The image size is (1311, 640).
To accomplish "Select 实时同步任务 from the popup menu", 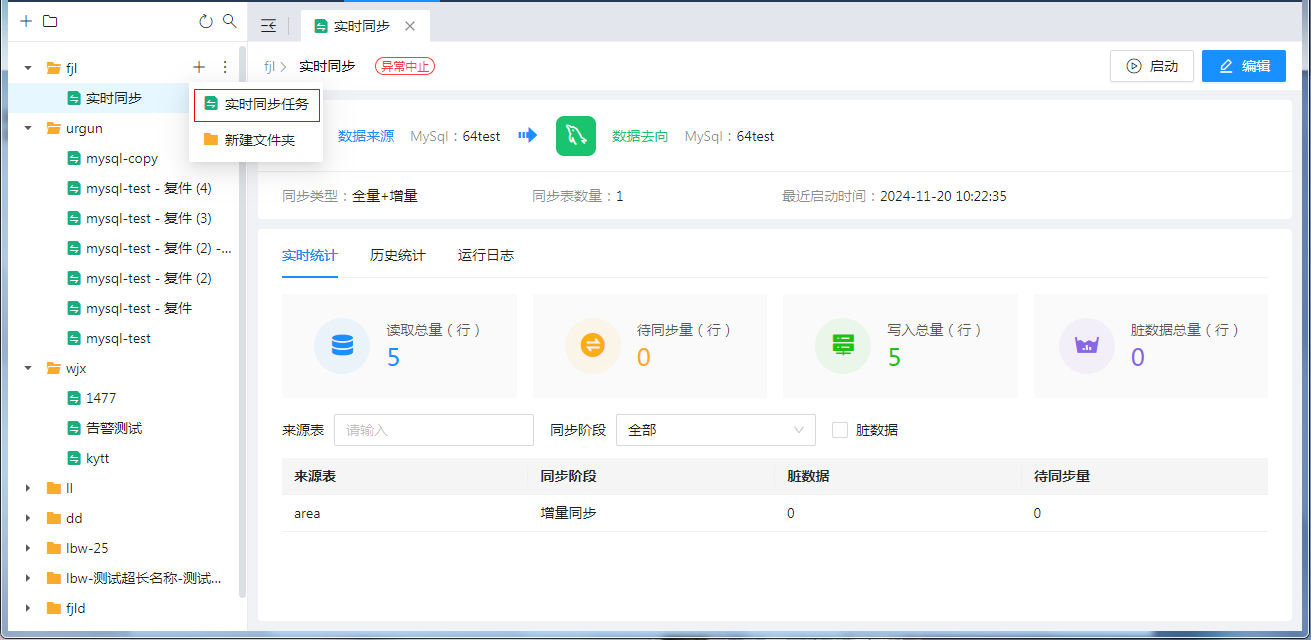I will 257,104.
